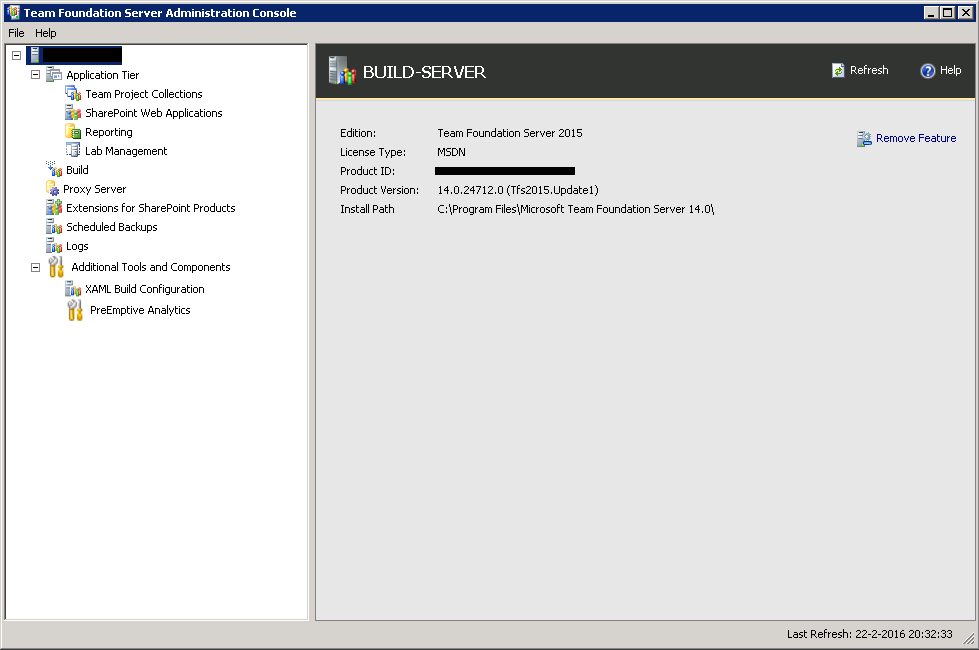The width and height of the screenshot is (979, 650).
Task: Click the Reporting folder icon
Action: [x=73, y=132]
